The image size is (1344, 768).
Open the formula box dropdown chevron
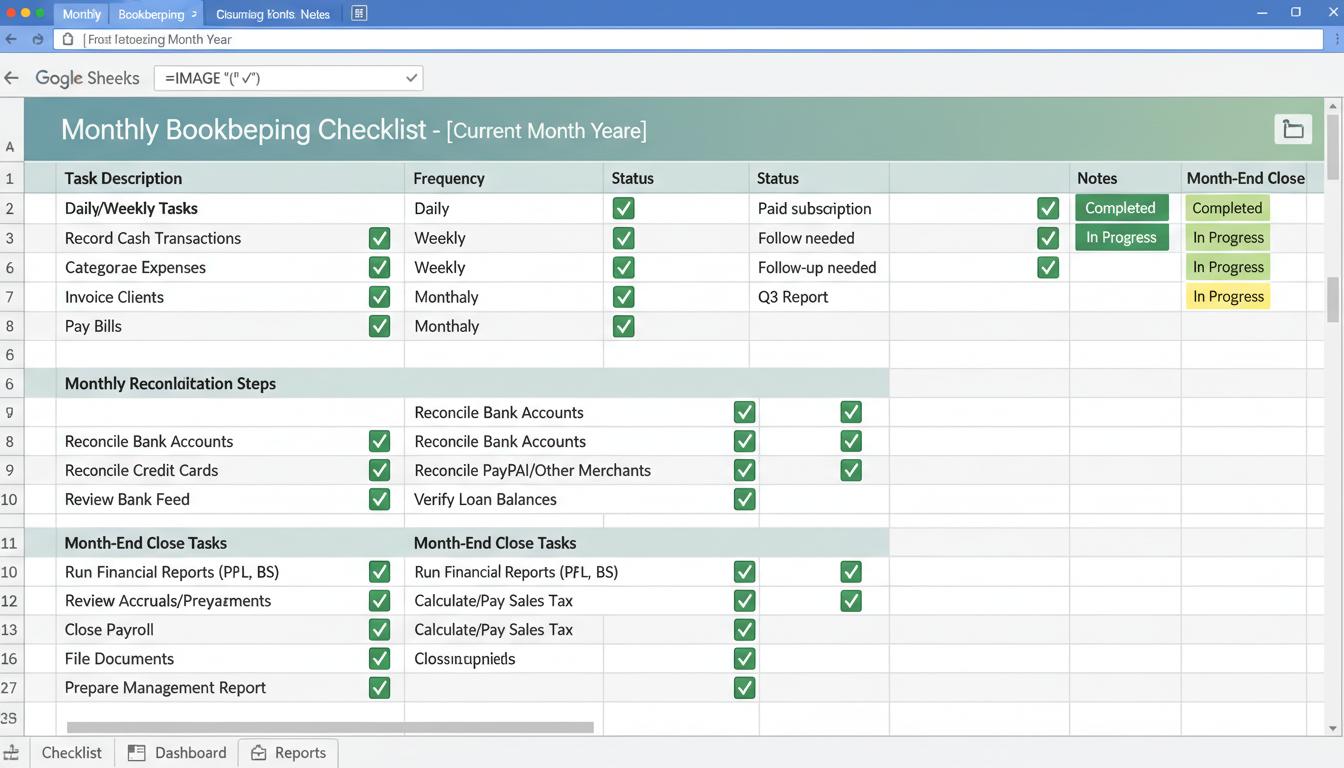pos(411,78)
